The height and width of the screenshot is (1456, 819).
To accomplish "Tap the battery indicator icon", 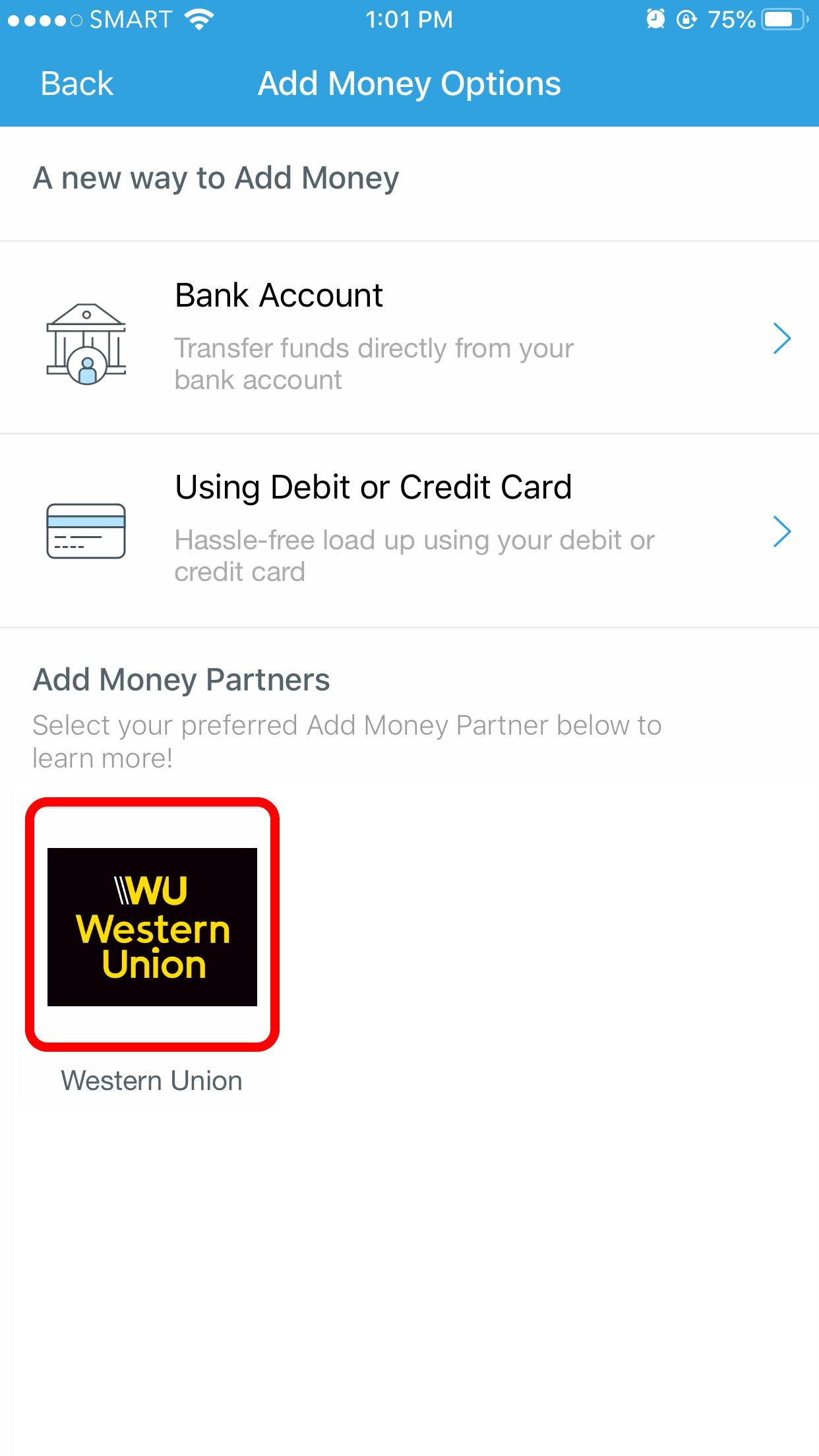I will [x=785, y=19].
